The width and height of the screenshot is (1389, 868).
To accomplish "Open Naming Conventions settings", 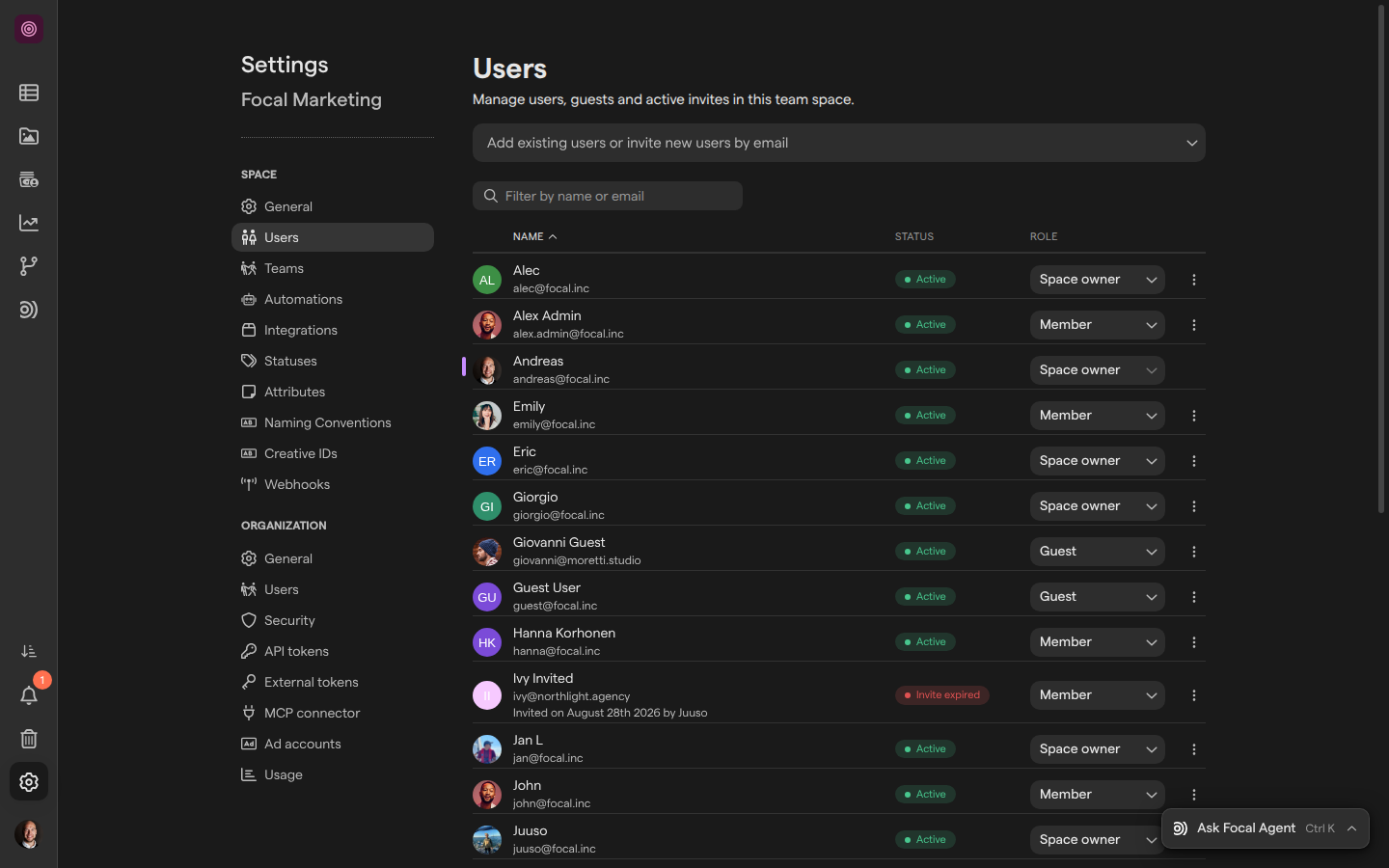I will click(333, 422).
